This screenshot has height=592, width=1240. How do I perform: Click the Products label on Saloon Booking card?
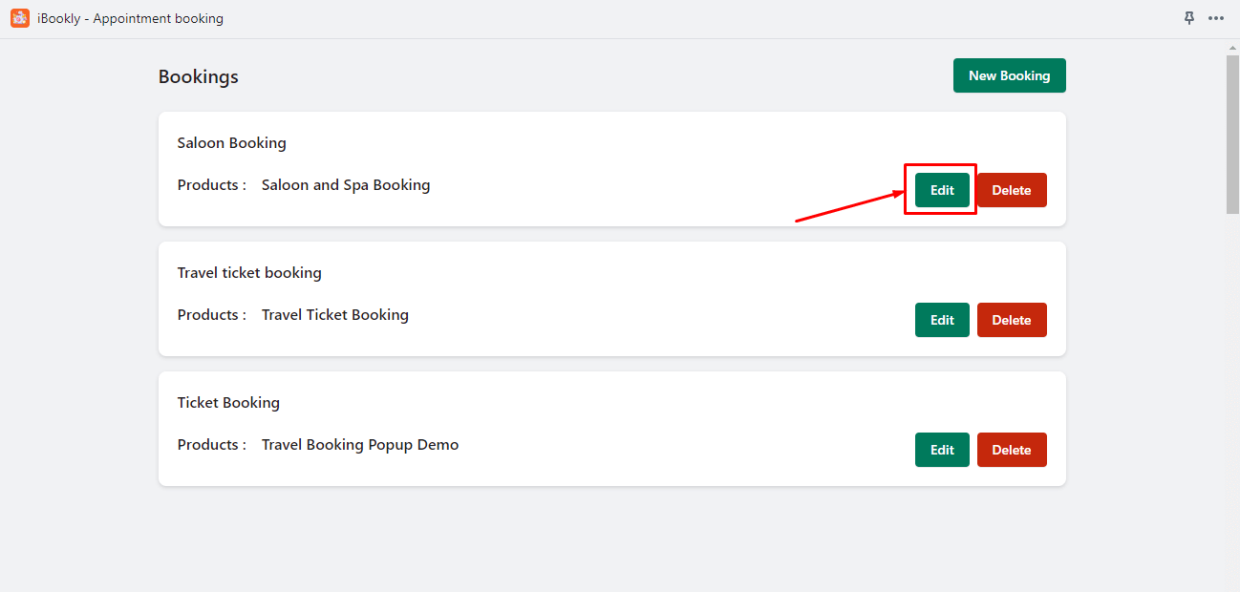(x=211, y=184)
